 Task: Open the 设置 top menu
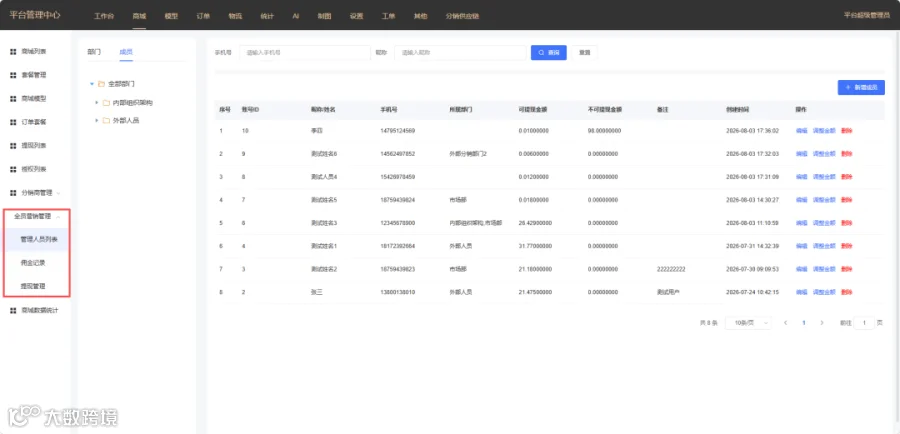tap(356, 16)
